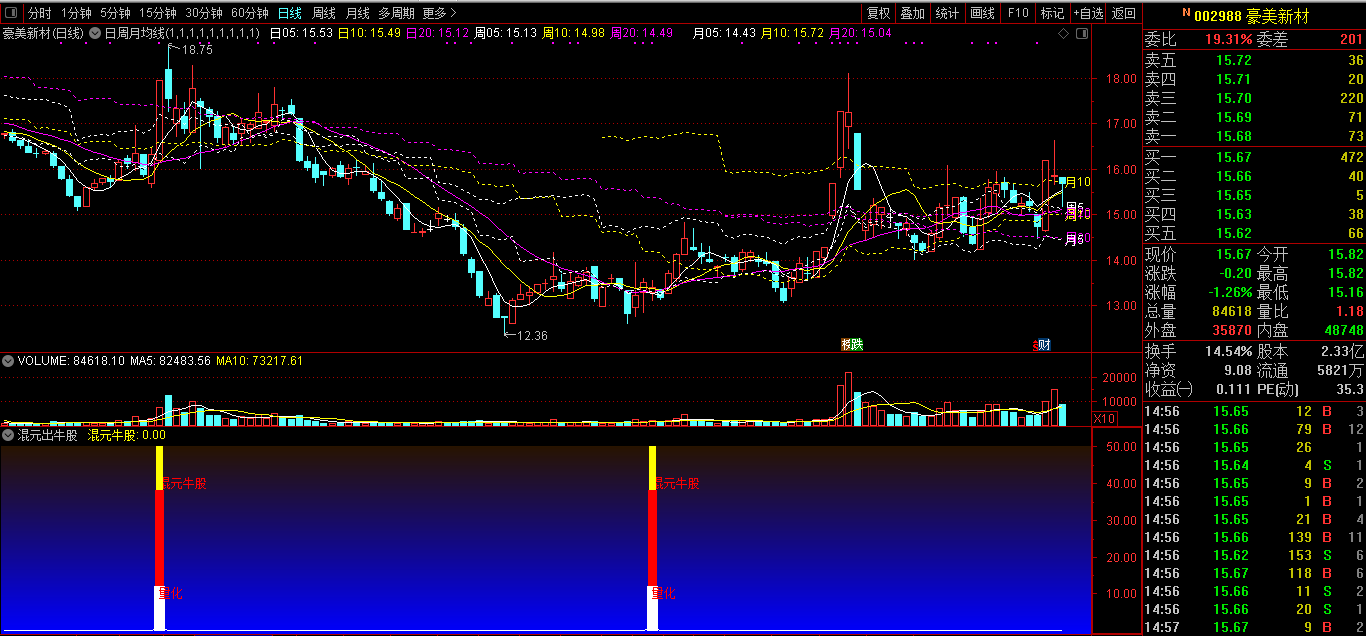Click the 月10 line label on chart
The width and height of the screenshot is (1366, 636).
point(1077,182)
